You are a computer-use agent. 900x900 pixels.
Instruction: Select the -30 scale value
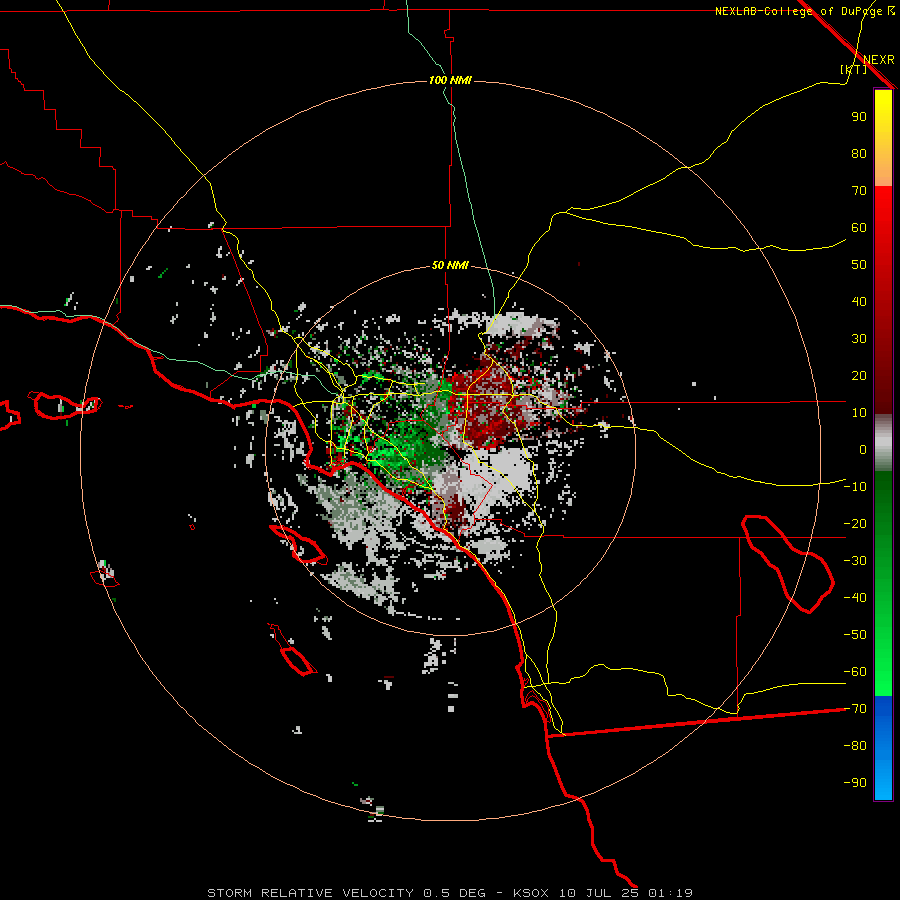click(855, 561)
